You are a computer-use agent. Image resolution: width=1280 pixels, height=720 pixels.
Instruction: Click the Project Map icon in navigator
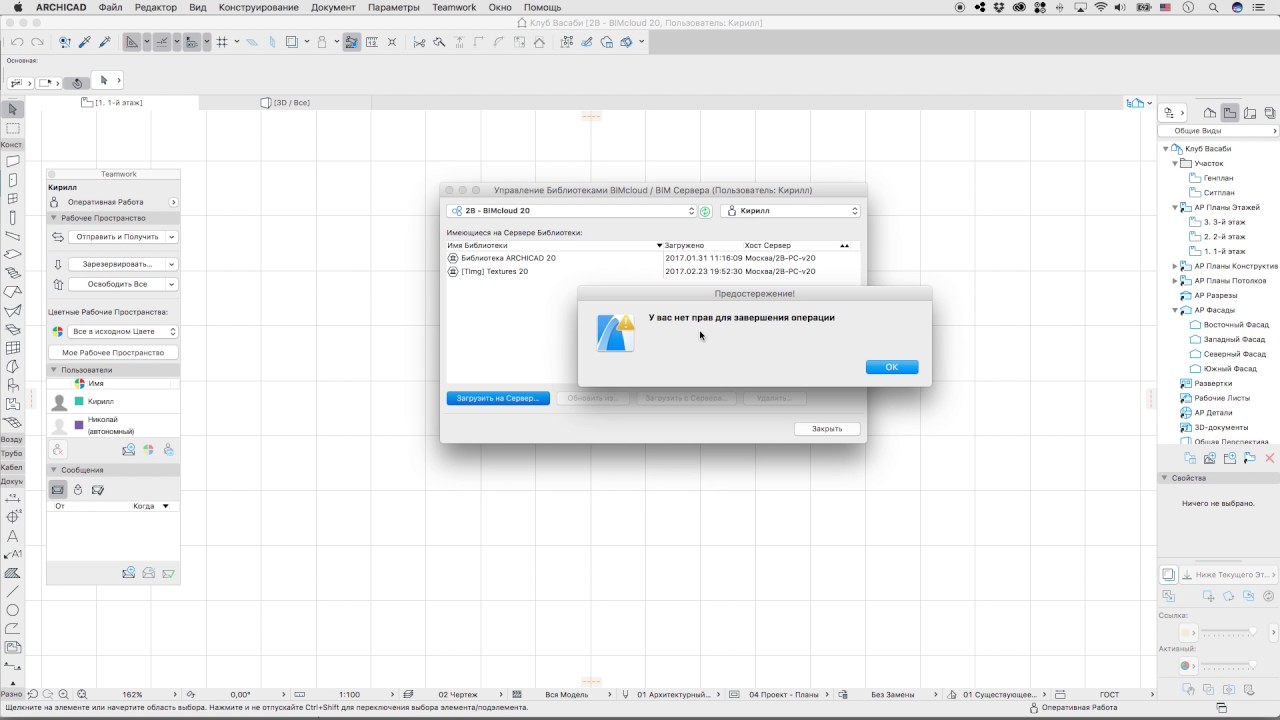point(1209,113)
